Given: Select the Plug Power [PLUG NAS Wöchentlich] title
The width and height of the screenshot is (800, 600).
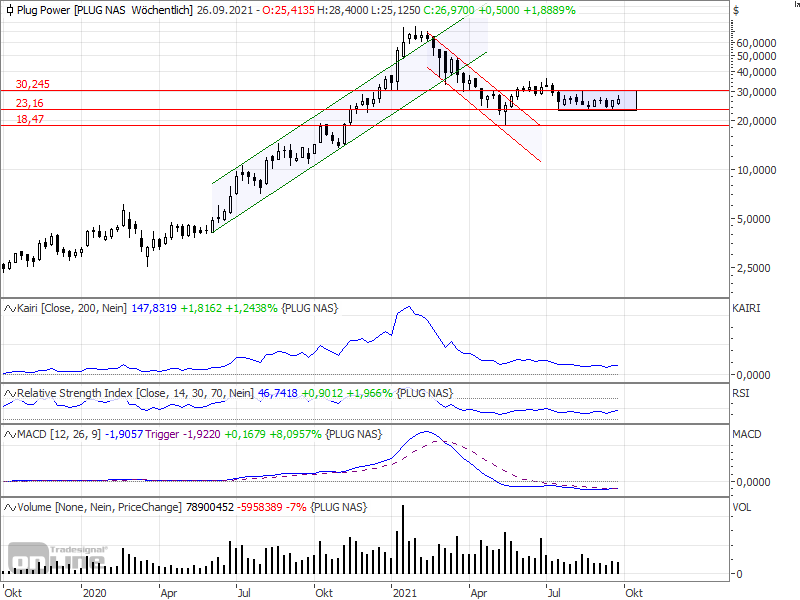Looking at the screenshot, I should pos(105,10).
